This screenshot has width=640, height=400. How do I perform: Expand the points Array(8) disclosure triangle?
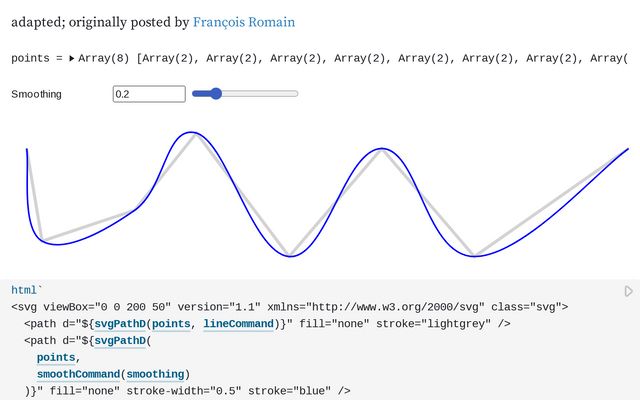click(x=72, y=59)
